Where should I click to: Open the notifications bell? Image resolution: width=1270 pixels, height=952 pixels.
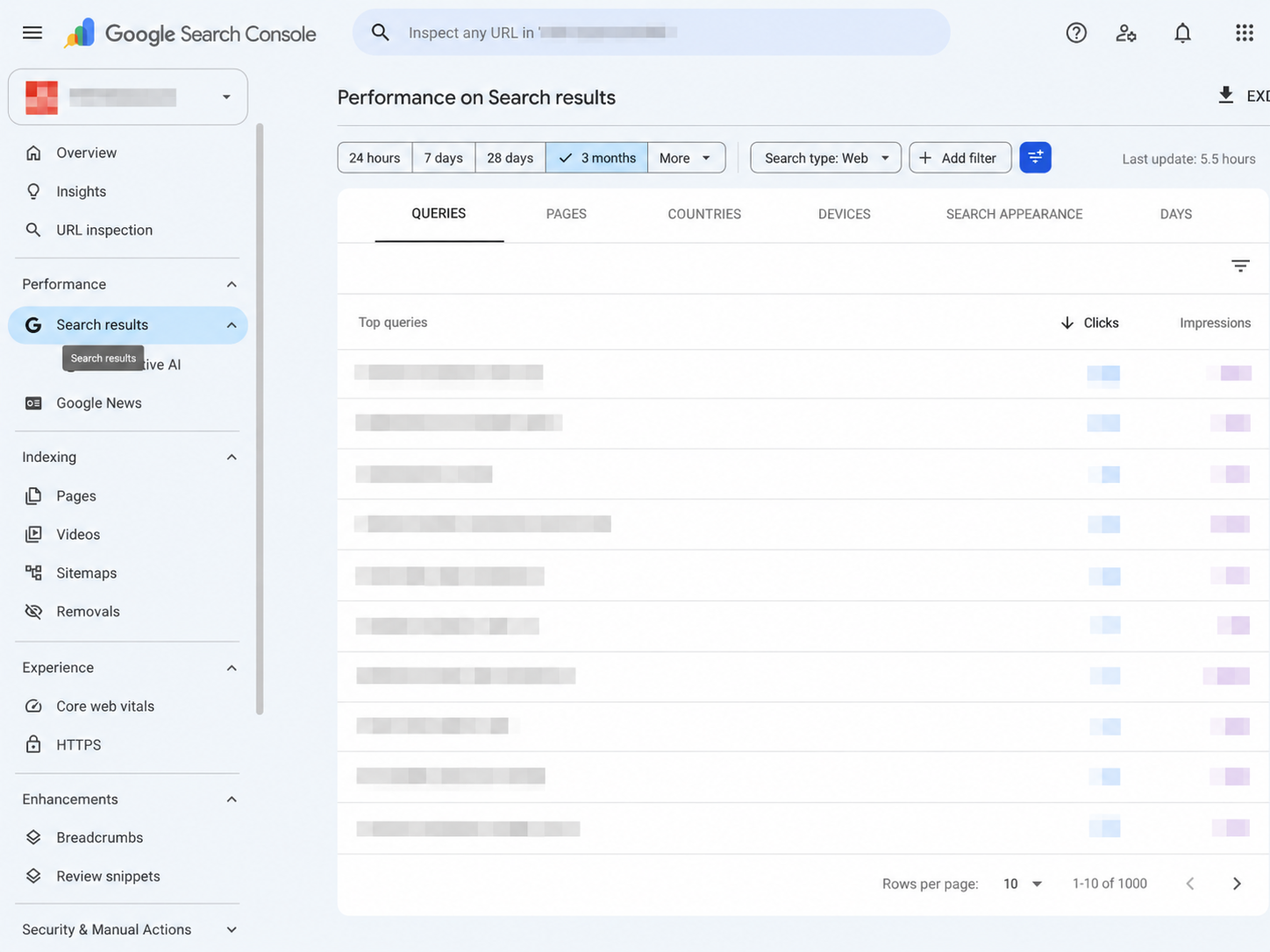click(x=1182, y=32)
